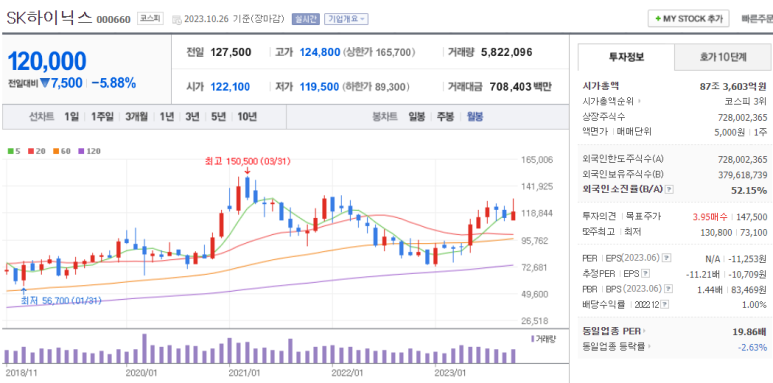Click the -5.88% change rate
This screenshot has height=383, width=773.
click(113, 83)
